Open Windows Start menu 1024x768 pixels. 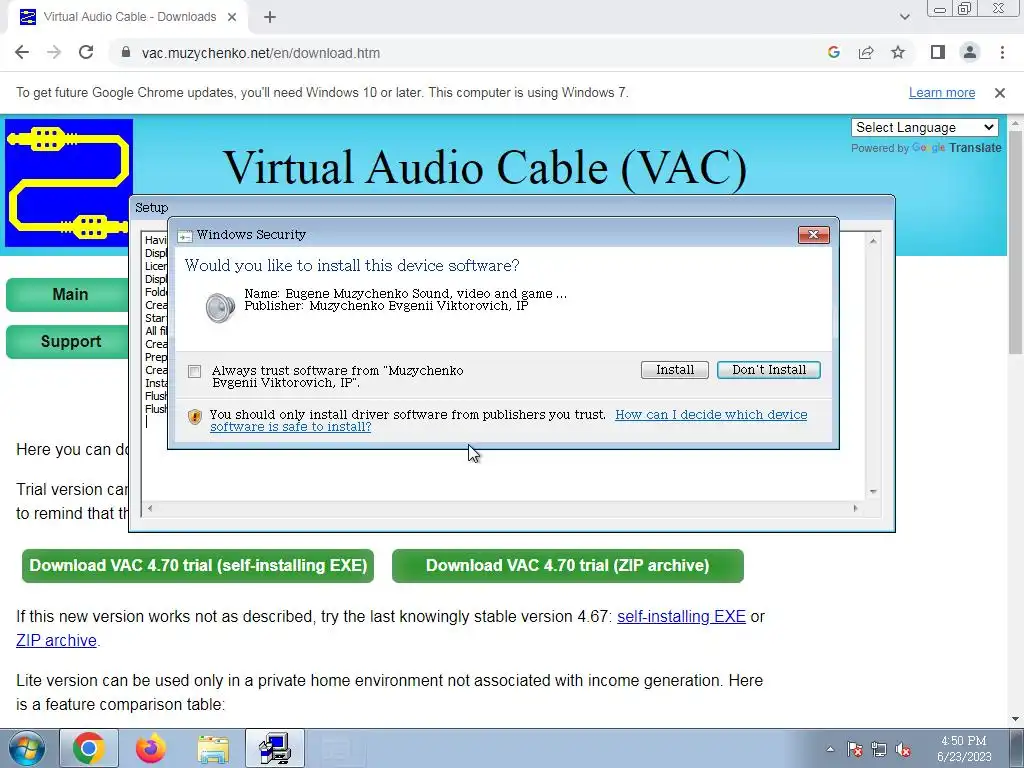pyautogui.click(x=26, y=748)
